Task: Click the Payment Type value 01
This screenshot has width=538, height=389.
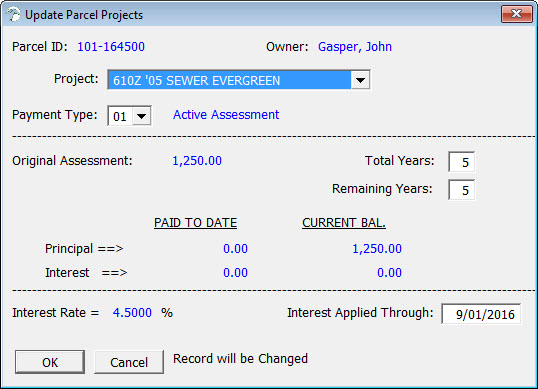Action: 120,116
